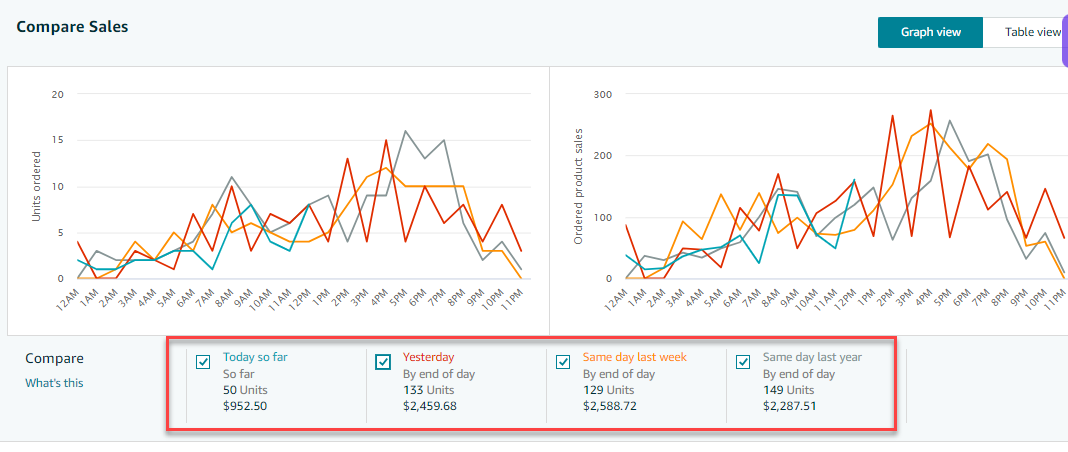Screen dimensions: 1068x452
Task: Click the Units ordered axis title
Action: [37, 185]
